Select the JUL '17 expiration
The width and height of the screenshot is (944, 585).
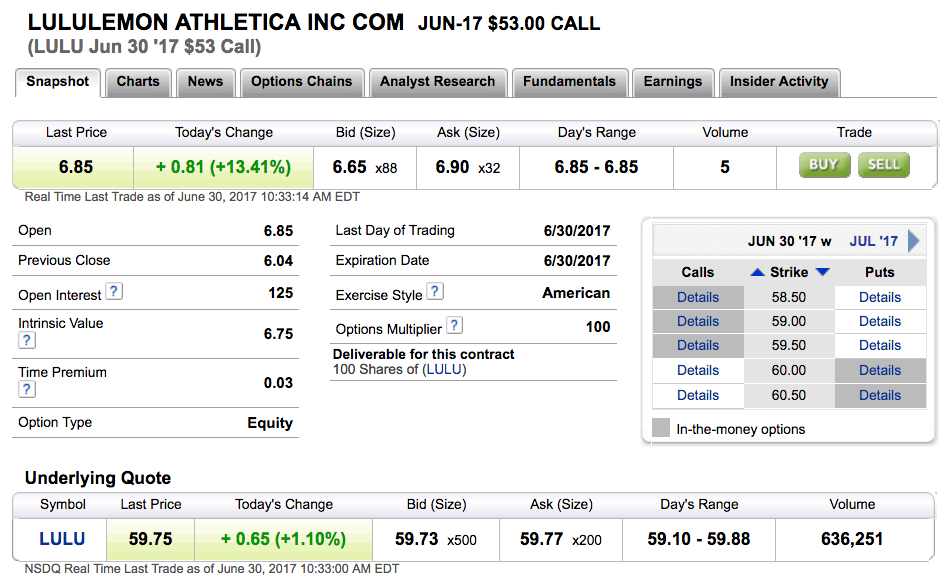pyautogui.click(x=874, y=241)
